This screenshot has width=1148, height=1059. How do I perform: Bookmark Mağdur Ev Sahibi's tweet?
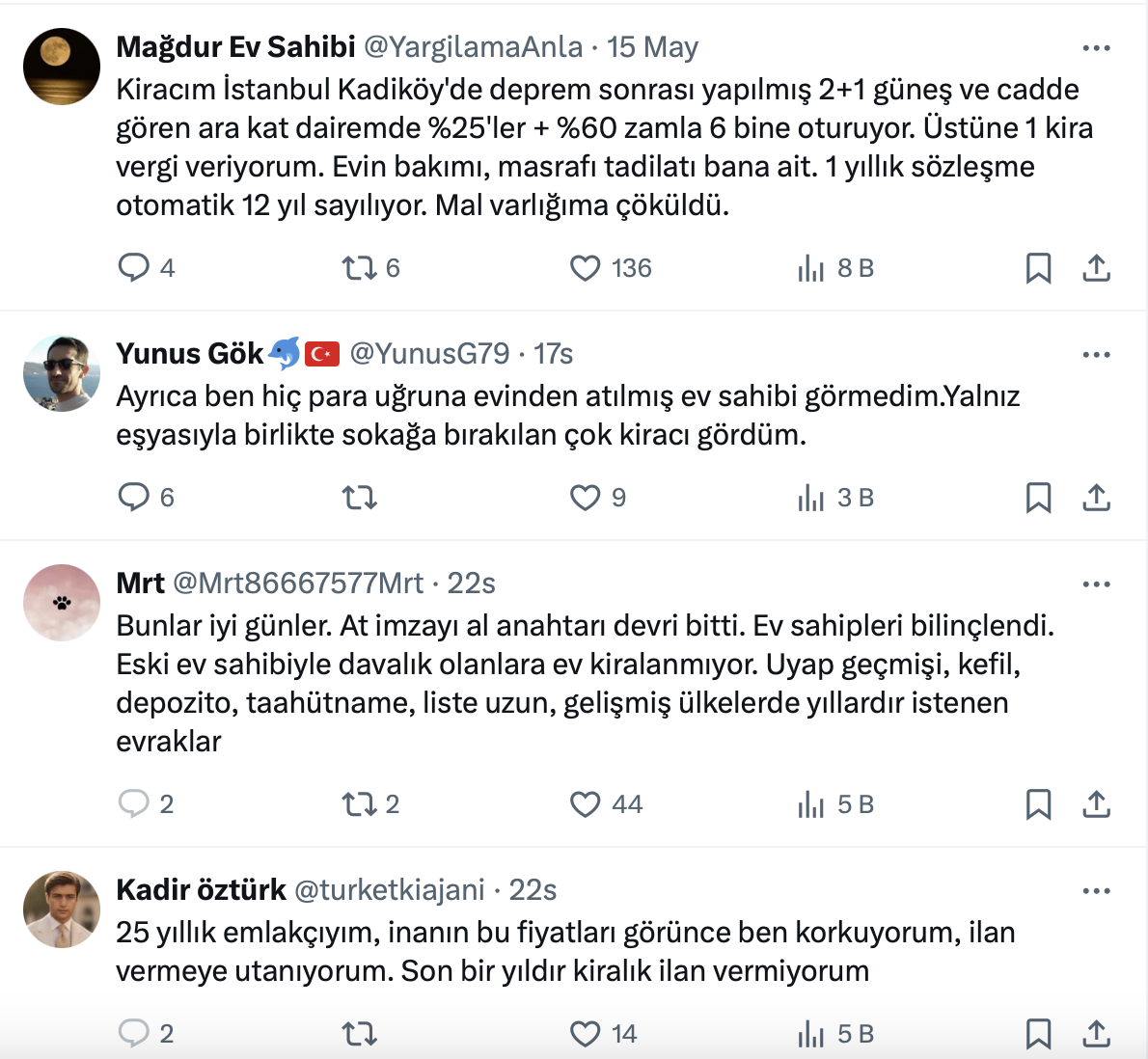[x=1038, y=267]
